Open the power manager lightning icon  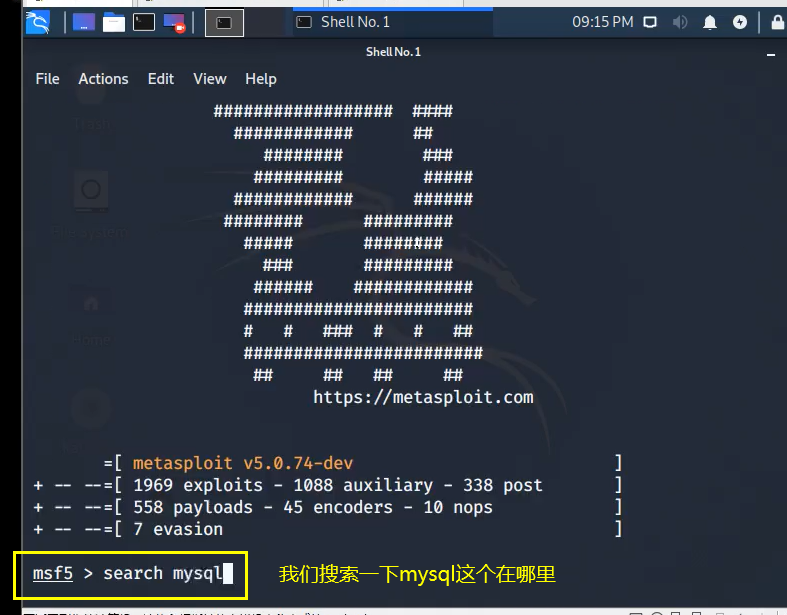tap(740, 22)
